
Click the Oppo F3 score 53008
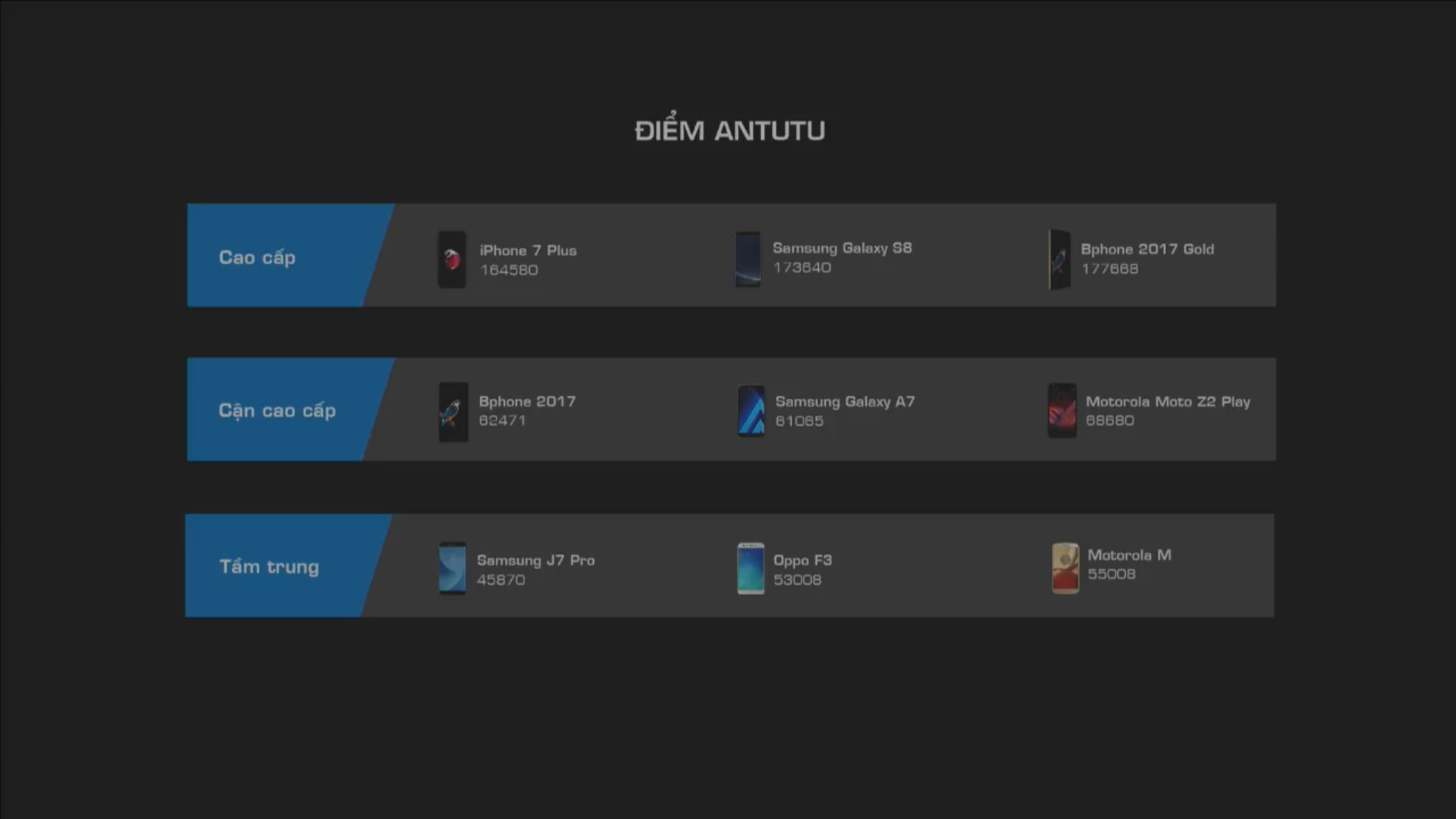pyautogui.click(x=797, y=579)
